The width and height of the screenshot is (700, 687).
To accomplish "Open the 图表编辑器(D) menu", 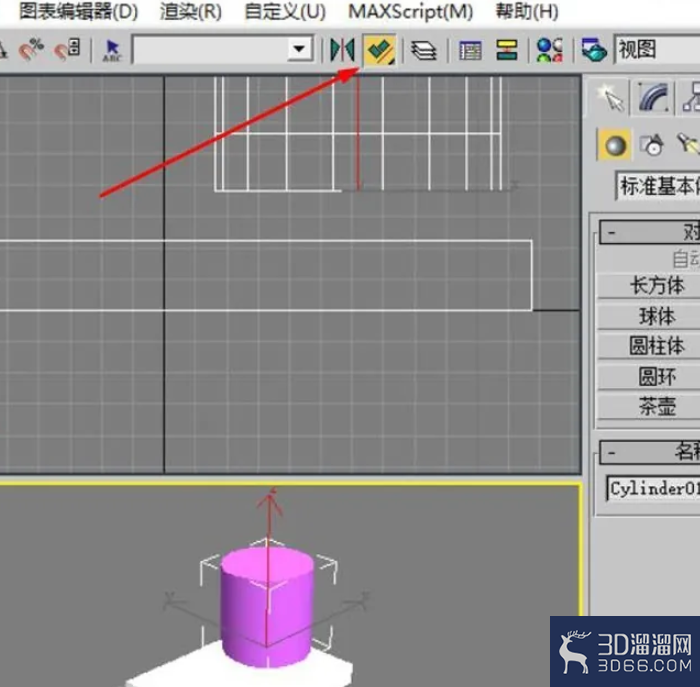I will point(79,11).
